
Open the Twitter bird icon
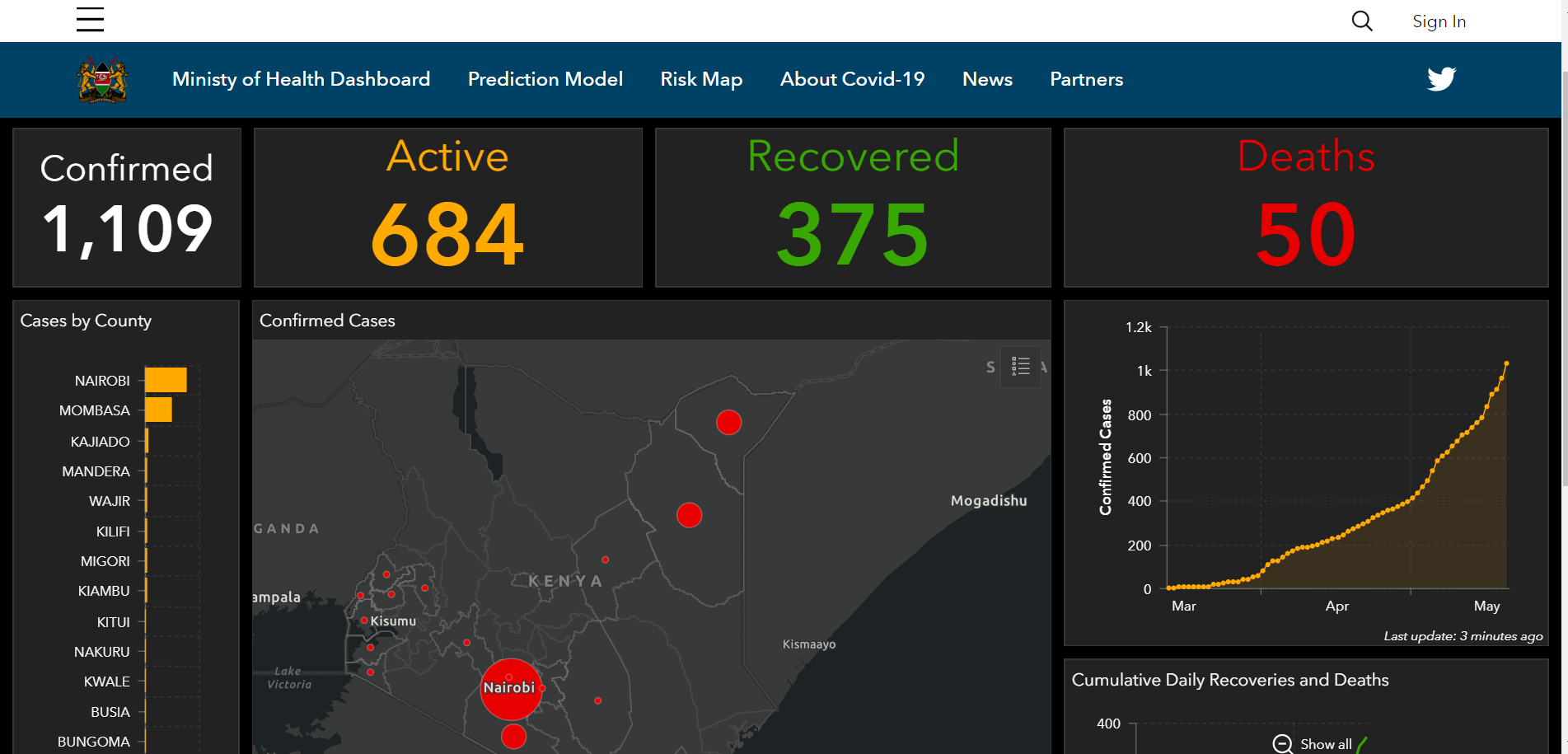(x=1441, y=79)
